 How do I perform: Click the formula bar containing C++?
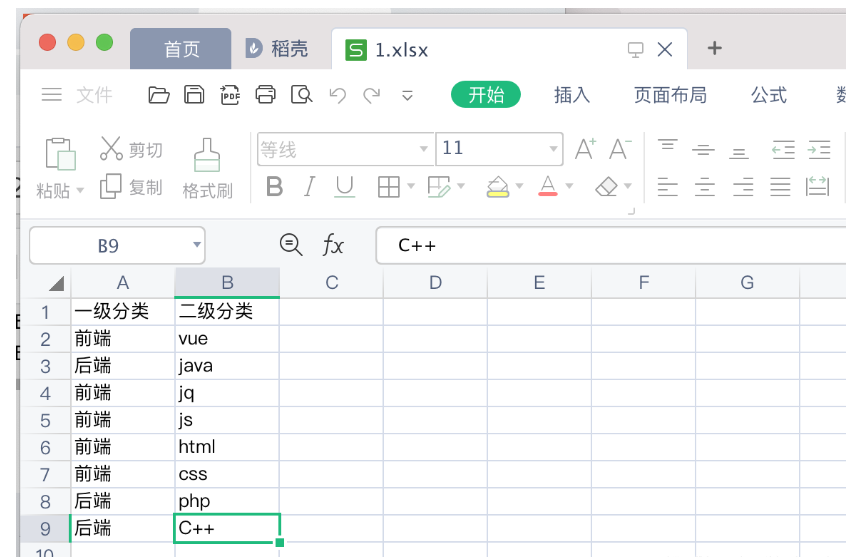(611, 245)
